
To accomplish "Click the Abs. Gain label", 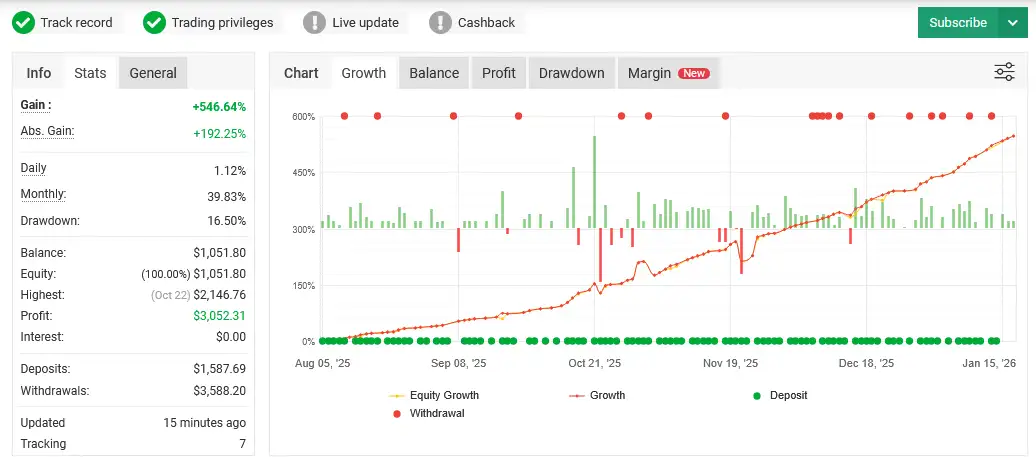I will click(47, 131).
